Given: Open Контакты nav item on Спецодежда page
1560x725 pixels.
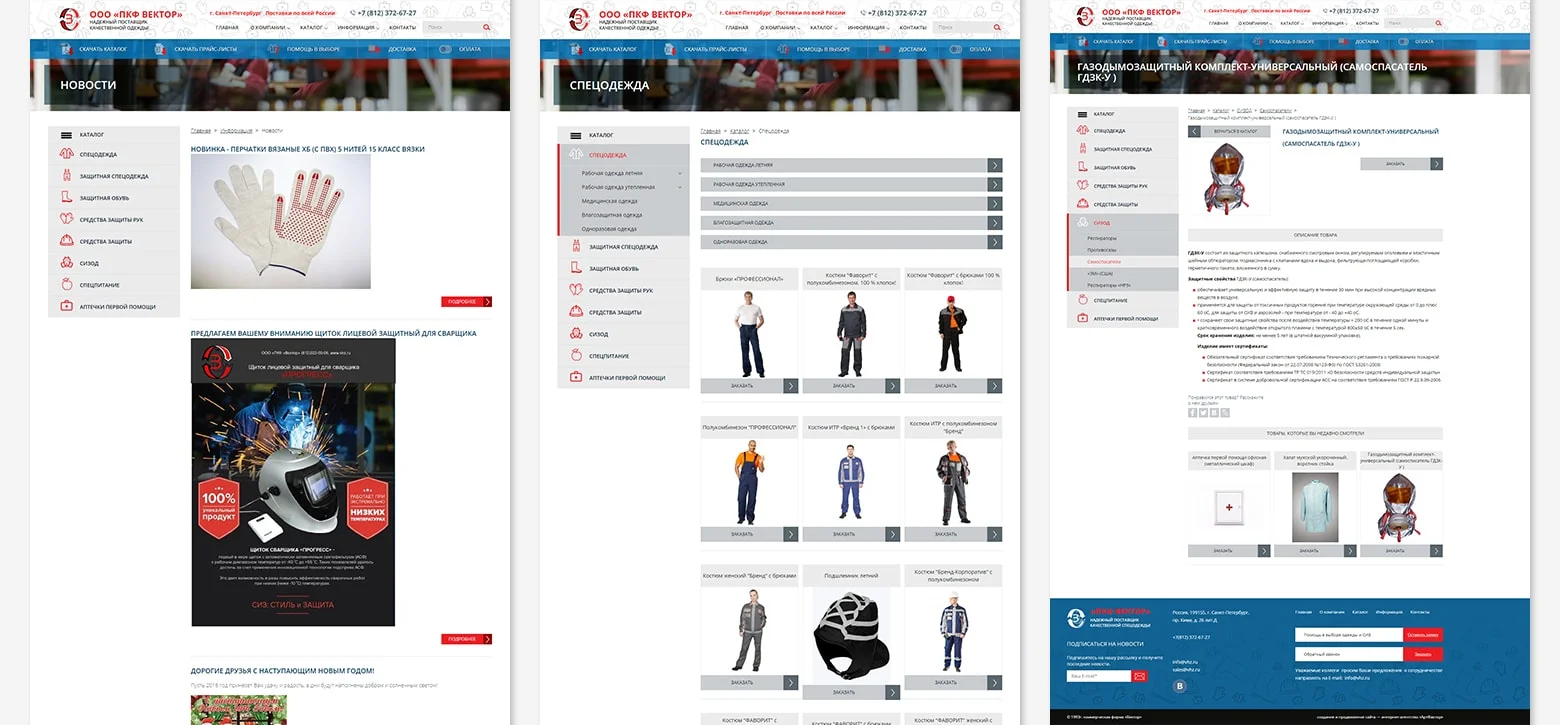Looking at the screenshot, I should [x=912, y=27].
